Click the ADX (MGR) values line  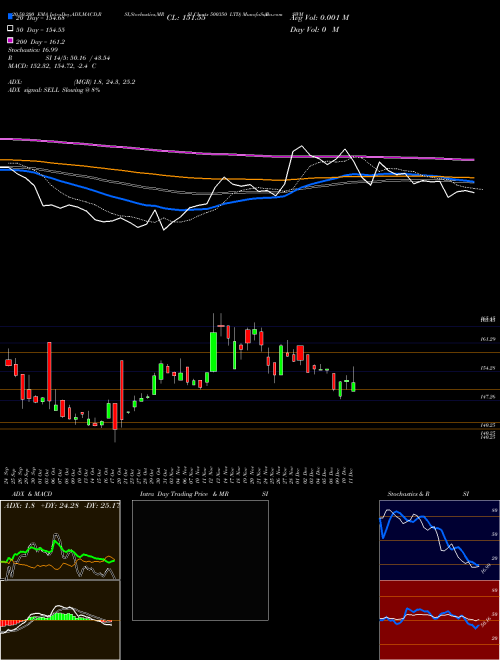72,82
